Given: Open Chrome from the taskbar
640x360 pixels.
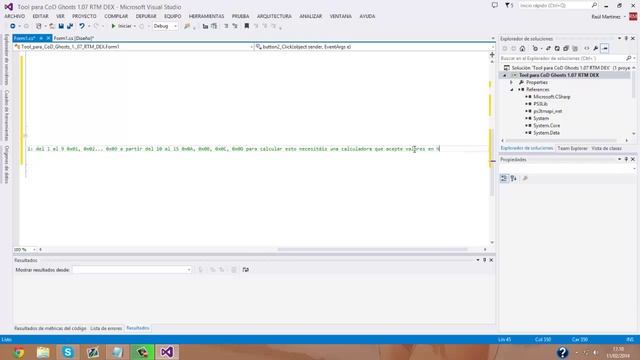Looking at the screenshot, I should 18,352.
